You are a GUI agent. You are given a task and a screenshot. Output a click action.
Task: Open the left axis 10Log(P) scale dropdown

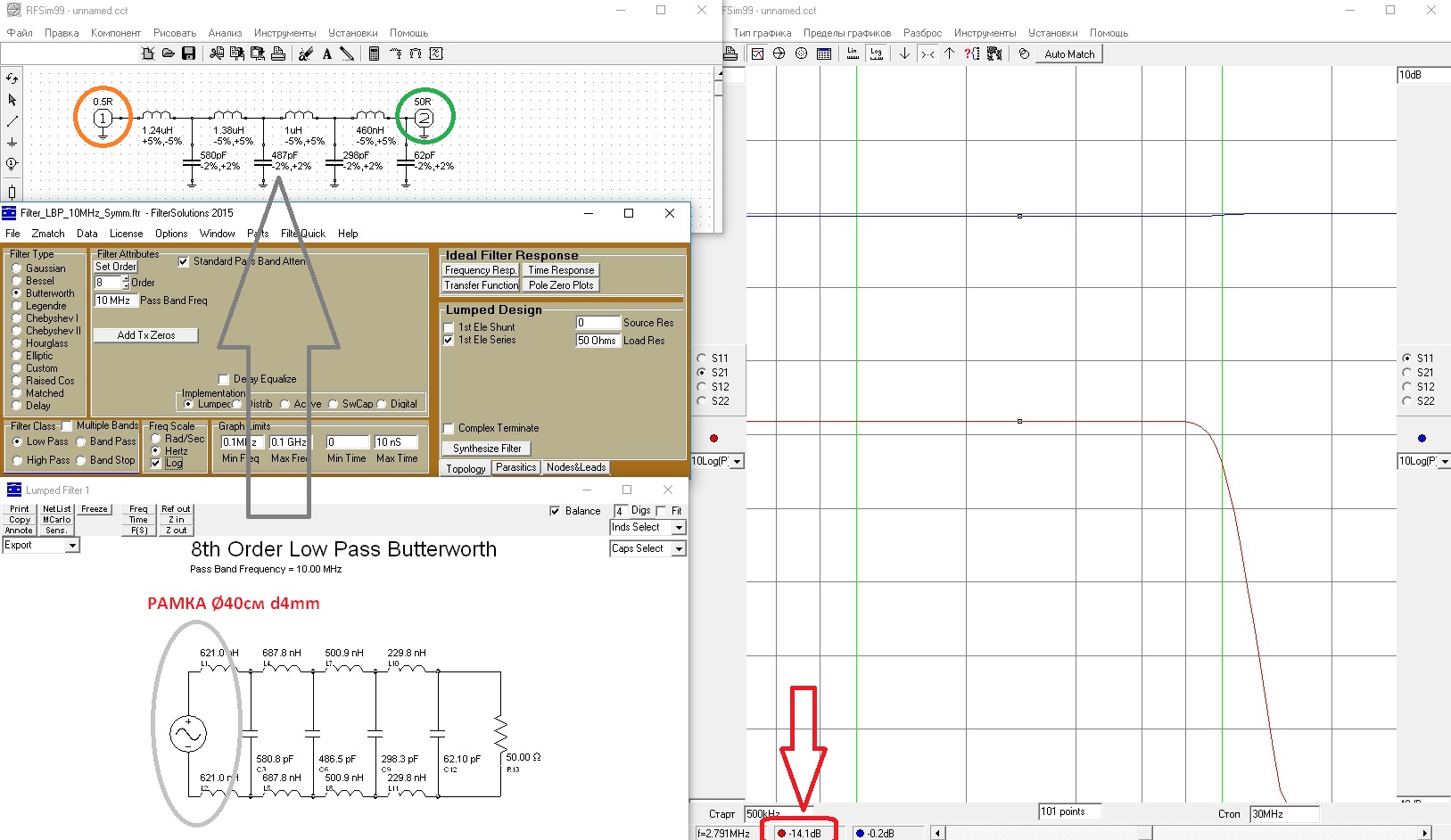738,461
